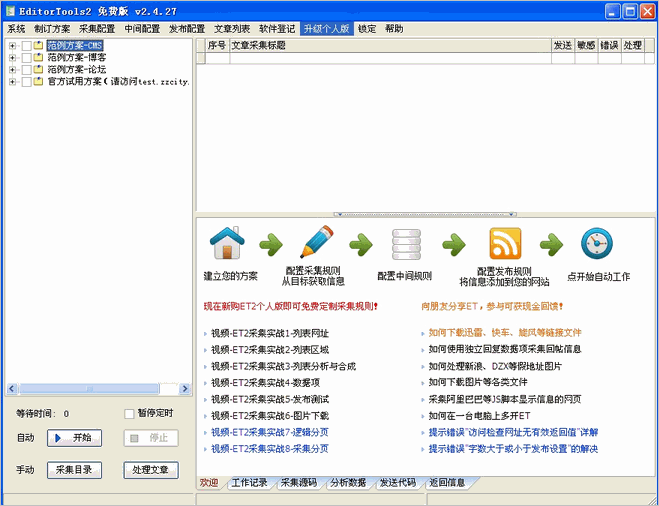
Task: Click the 文章采集标题 column header
Action: pyautogui.click(x=390, y=45)
